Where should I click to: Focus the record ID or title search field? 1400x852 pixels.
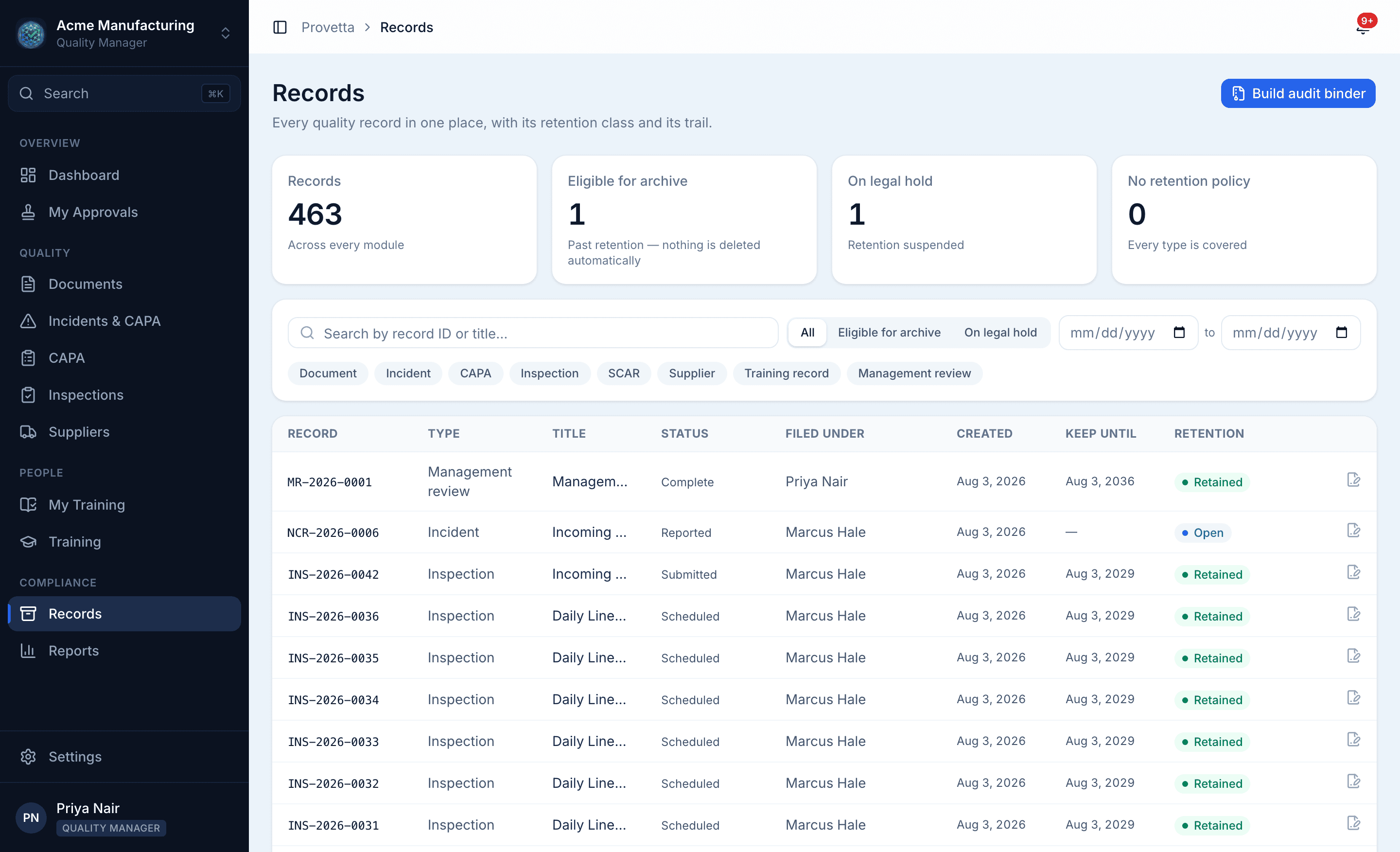point(532,333)
